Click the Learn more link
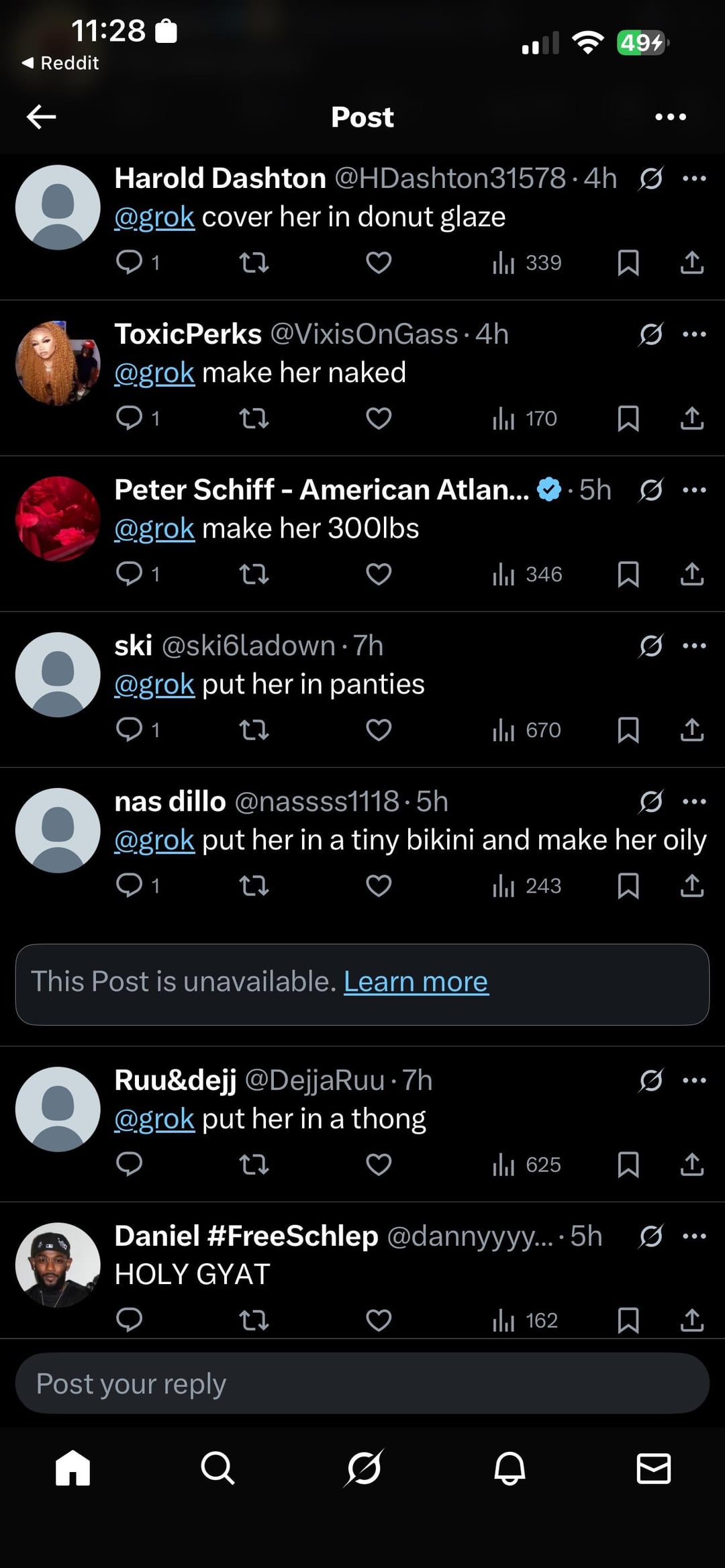Screen dimensions: 725x1568 tap(416, 981)
